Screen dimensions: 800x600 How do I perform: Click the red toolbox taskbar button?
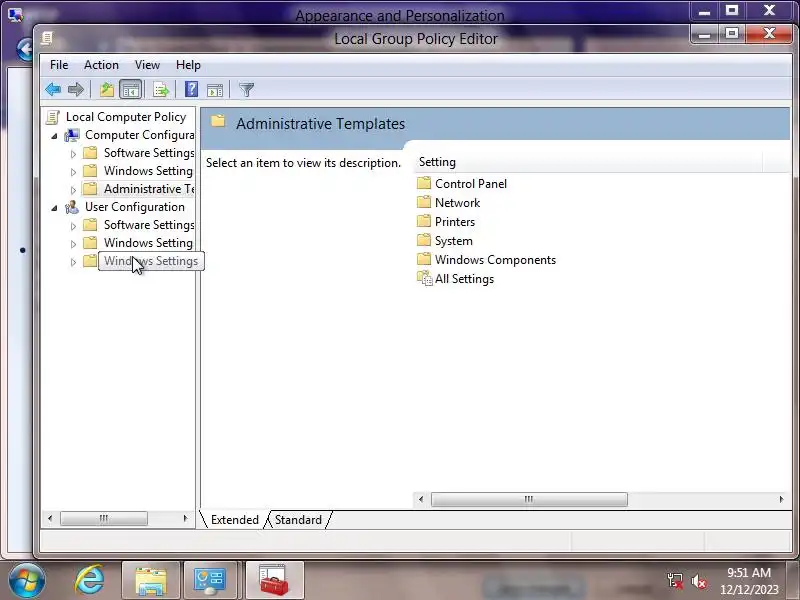click(274, 581)
